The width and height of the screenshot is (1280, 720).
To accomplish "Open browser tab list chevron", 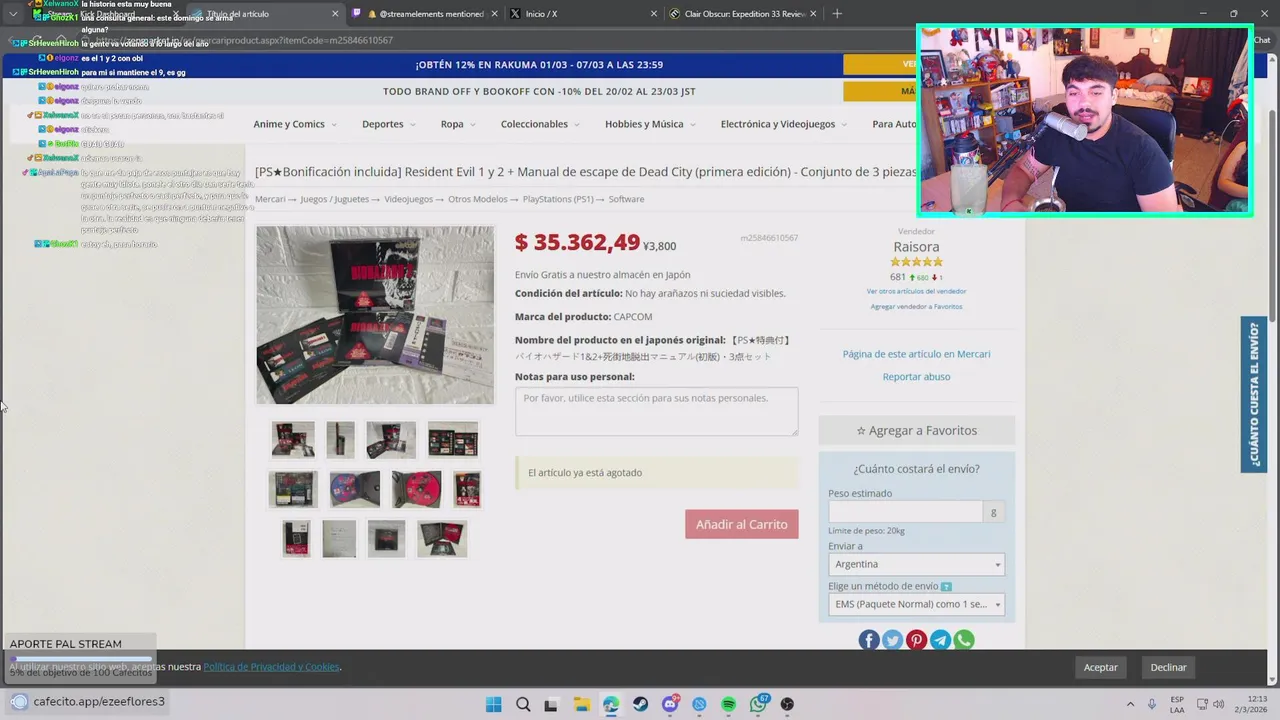I will pyautogui.click(x=12, y=14).
